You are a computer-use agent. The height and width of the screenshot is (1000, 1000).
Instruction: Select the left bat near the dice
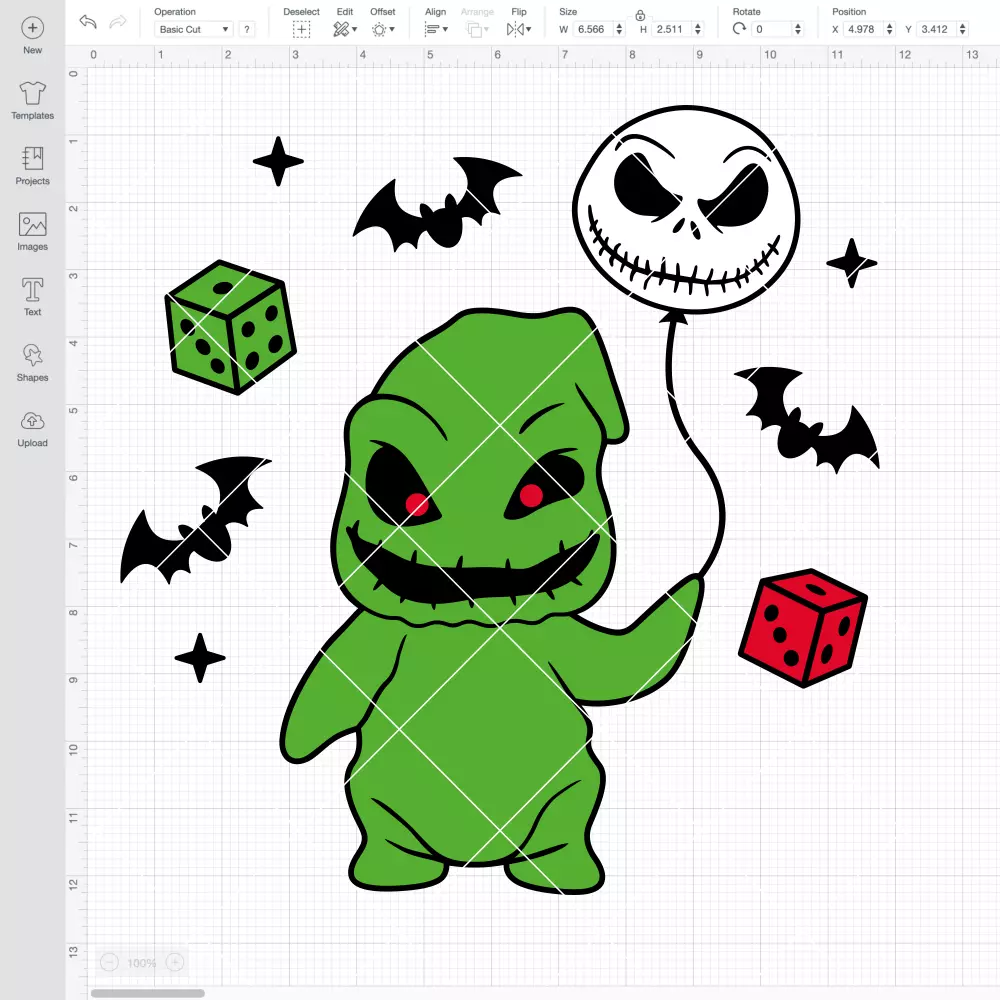click(195, 520)
